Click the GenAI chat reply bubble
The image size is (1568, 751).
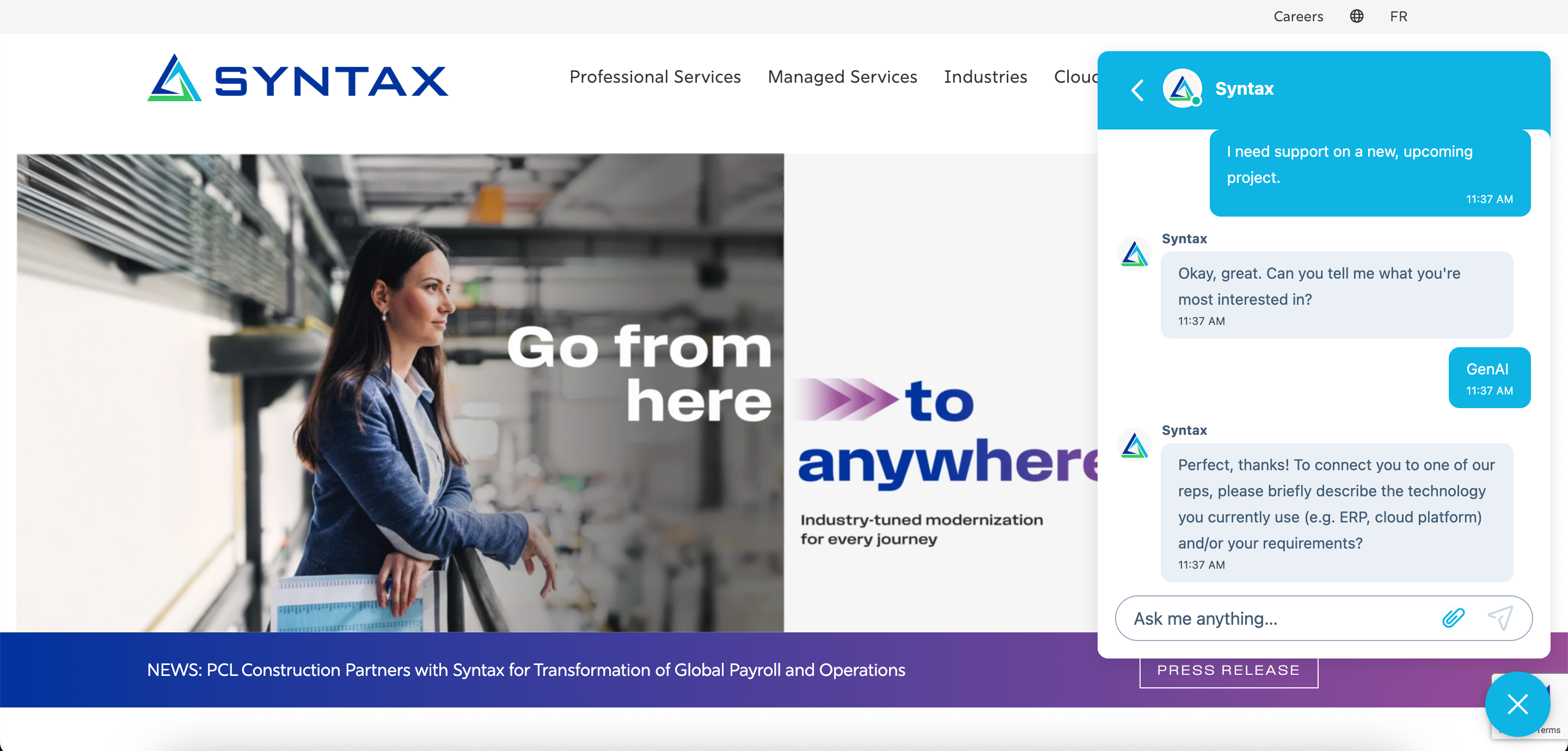1490,378
